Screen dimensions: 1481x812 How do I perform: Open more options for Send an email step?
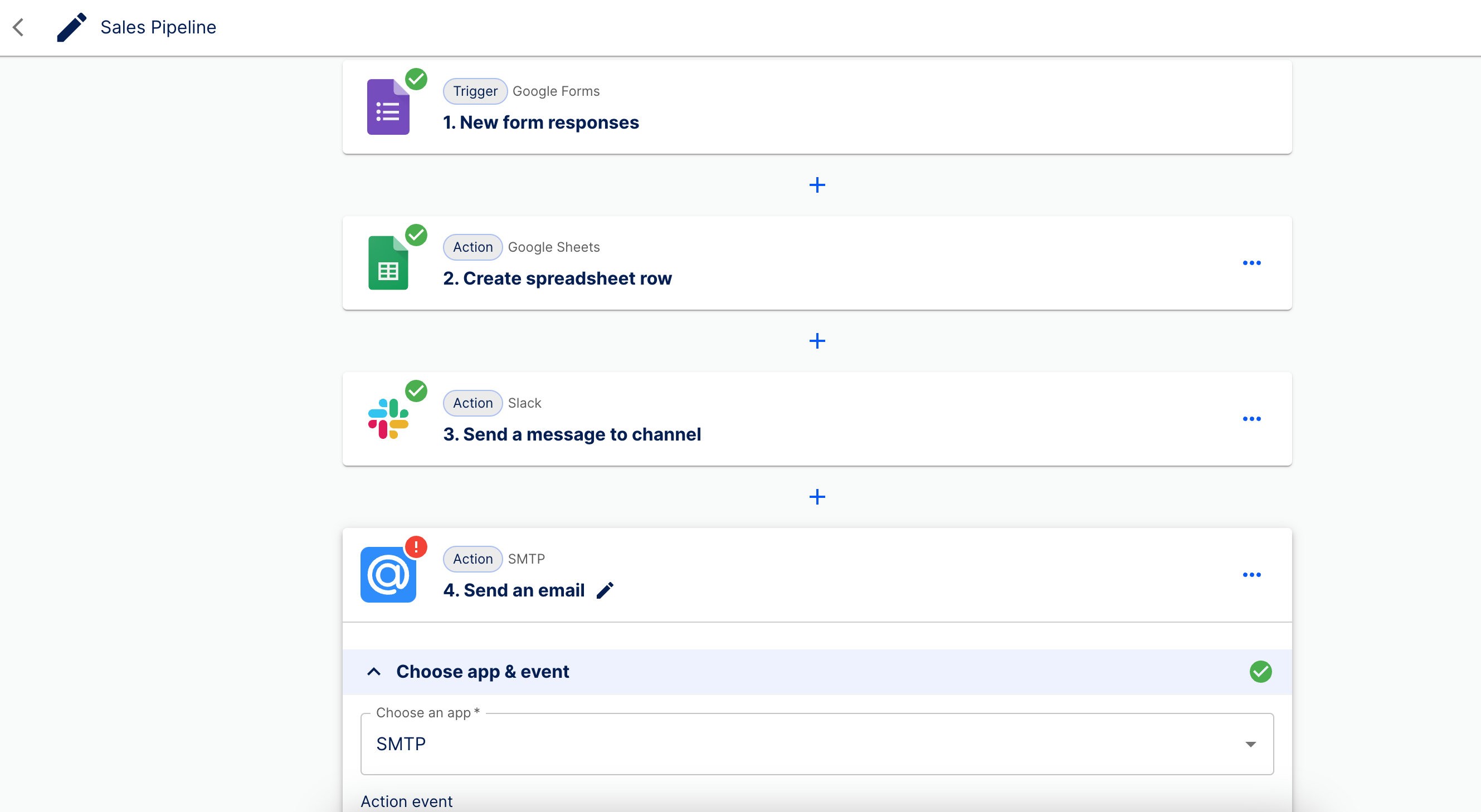[x=1251, y=575]
